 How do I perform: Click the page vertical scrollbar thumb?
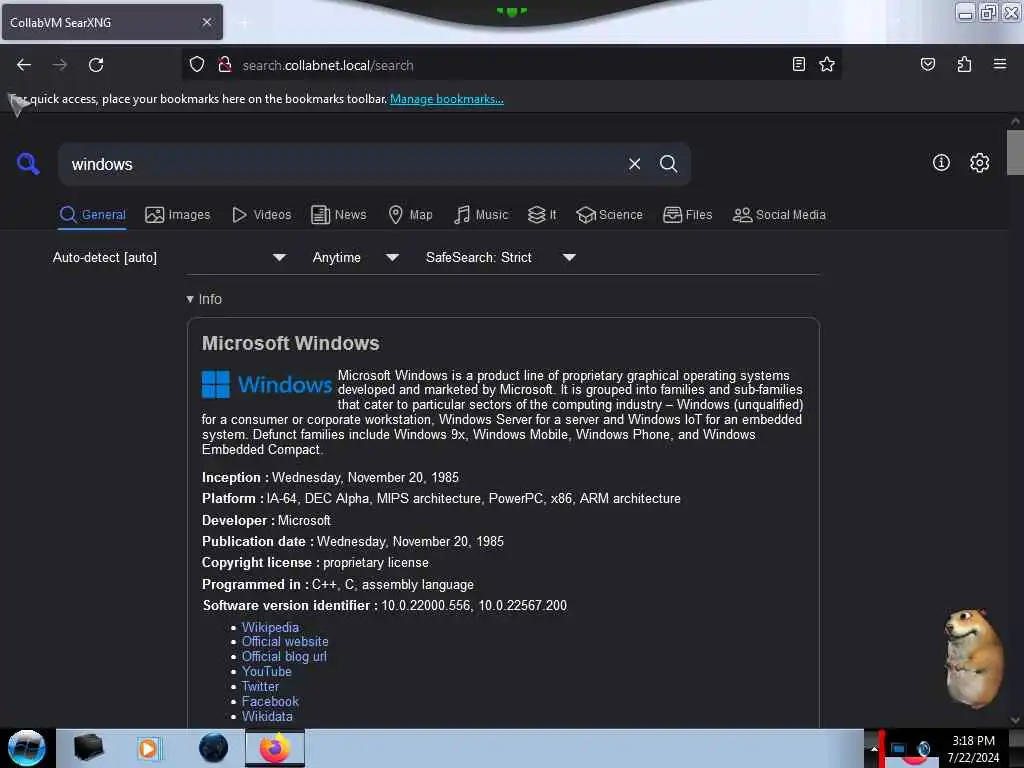pyautogui.click(x=1015, y=152)
